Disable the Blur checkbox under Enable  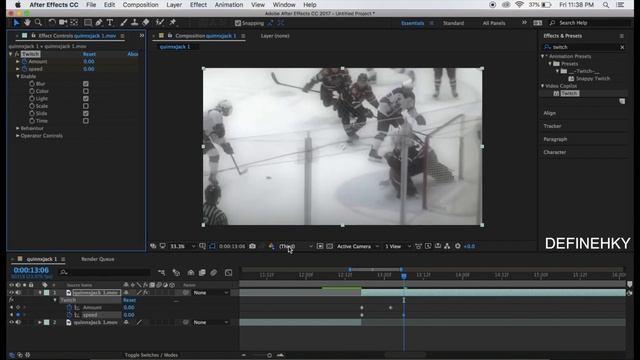pyautogui.click(x=86, y=84)
